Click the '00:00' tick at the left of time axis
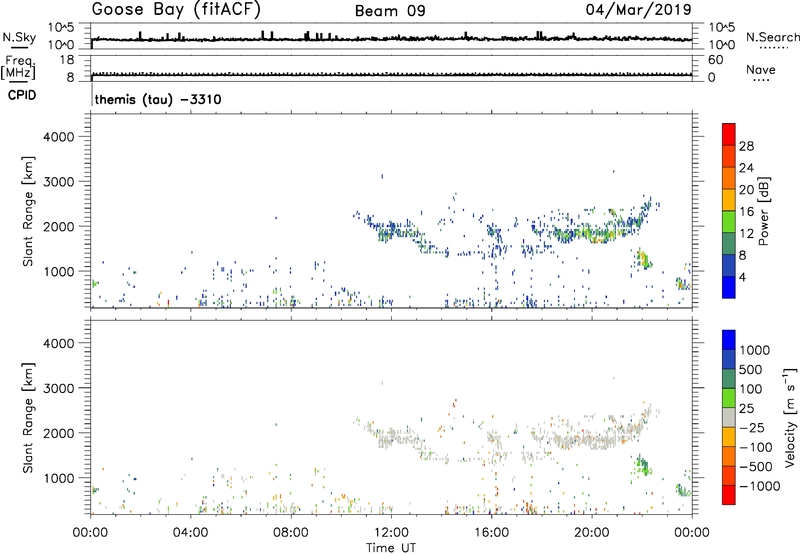 pyautogui.click(x=90, y=533)
